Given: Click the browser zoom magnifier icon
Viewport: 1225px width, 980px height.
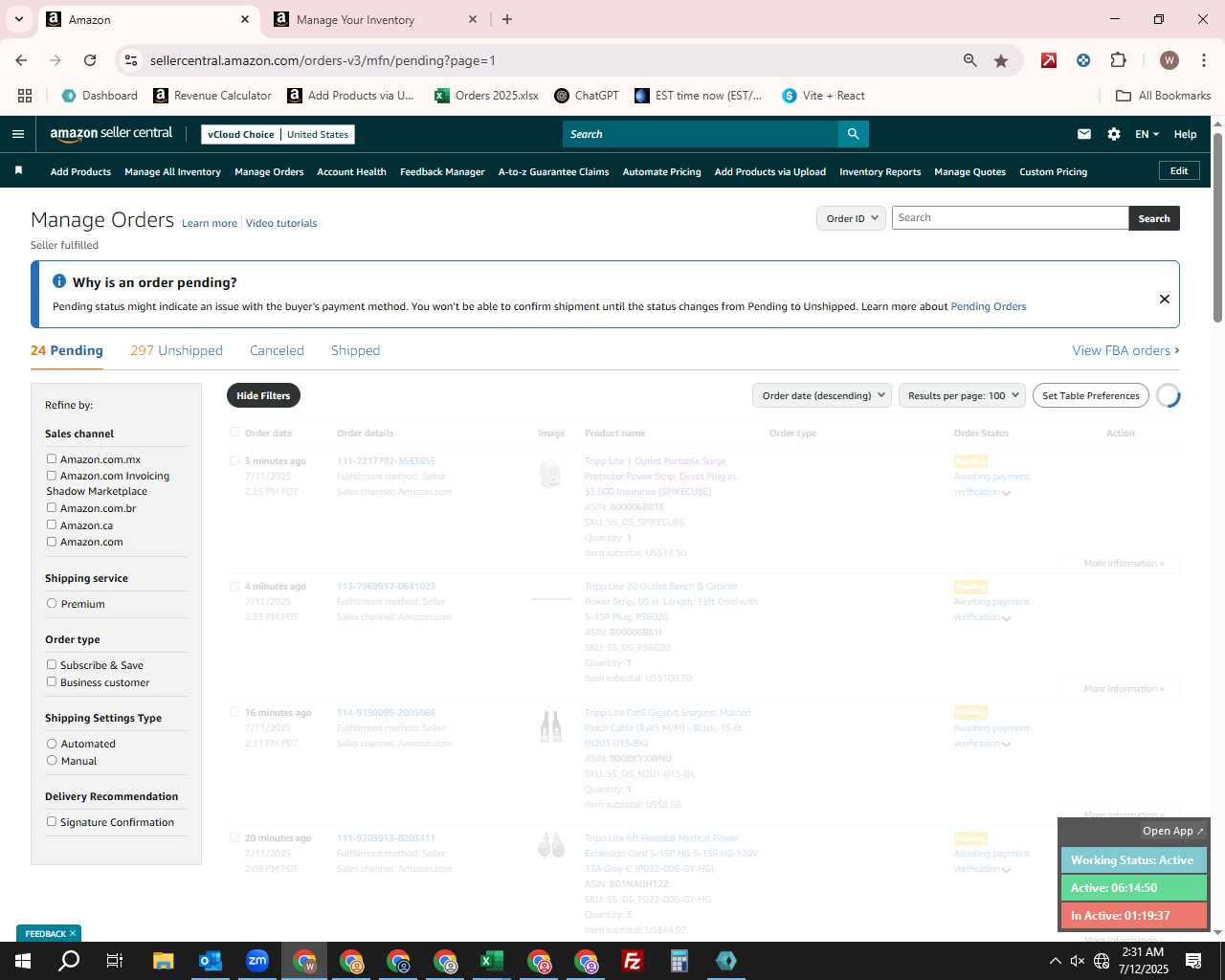Looking at the screenshot, I should [x=970, y=60].
